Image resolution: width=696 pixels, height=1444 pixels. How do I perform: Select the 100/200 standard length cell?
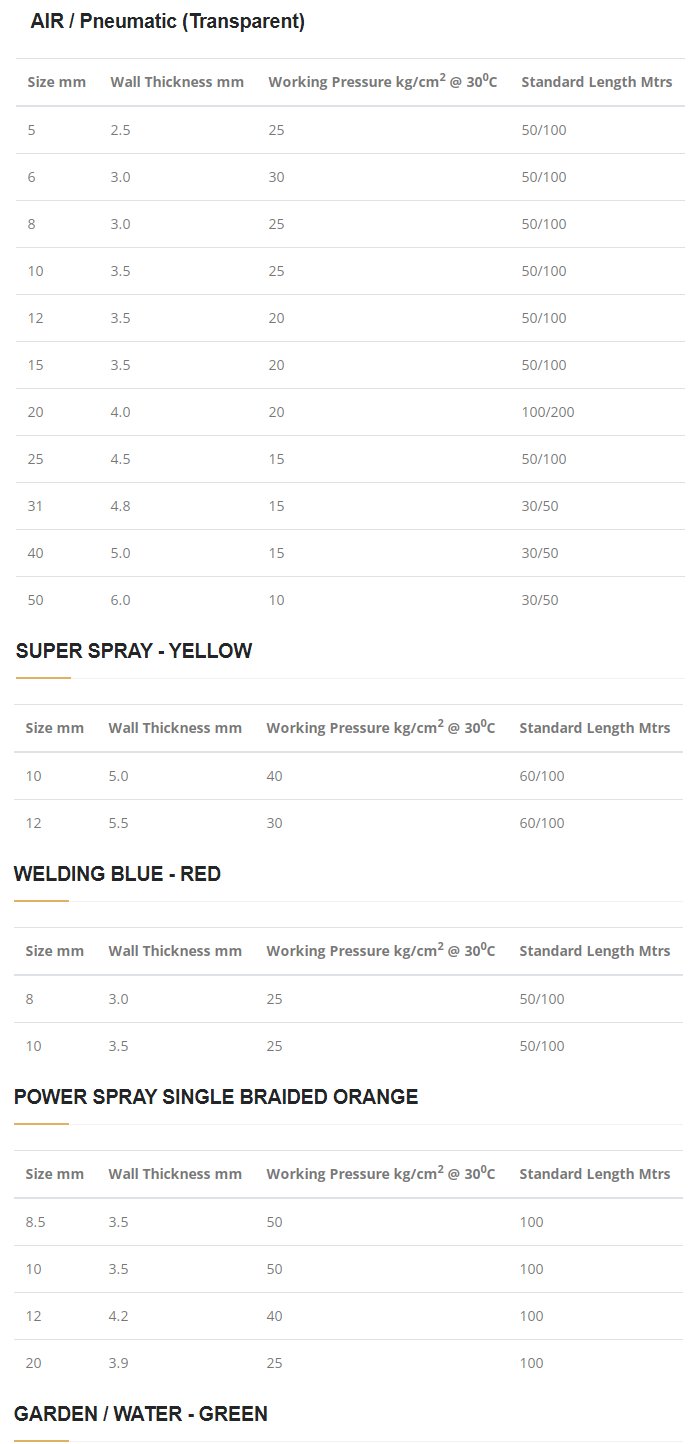(x=548, y=412)
